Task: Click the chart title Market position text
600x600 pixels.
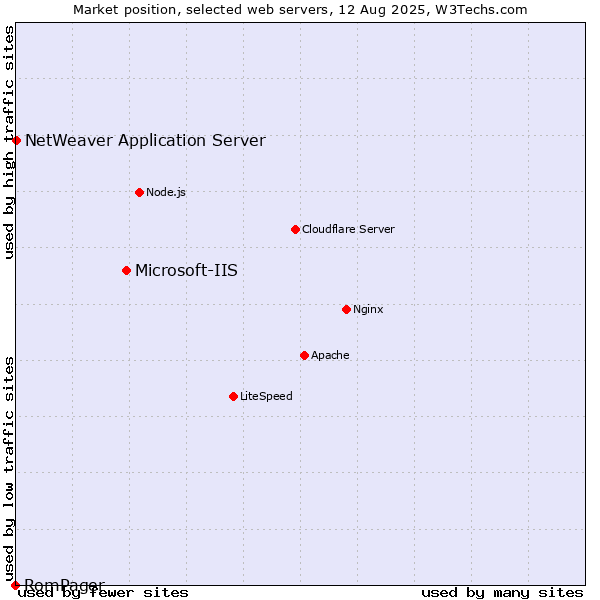Action: tap(300, 10)
